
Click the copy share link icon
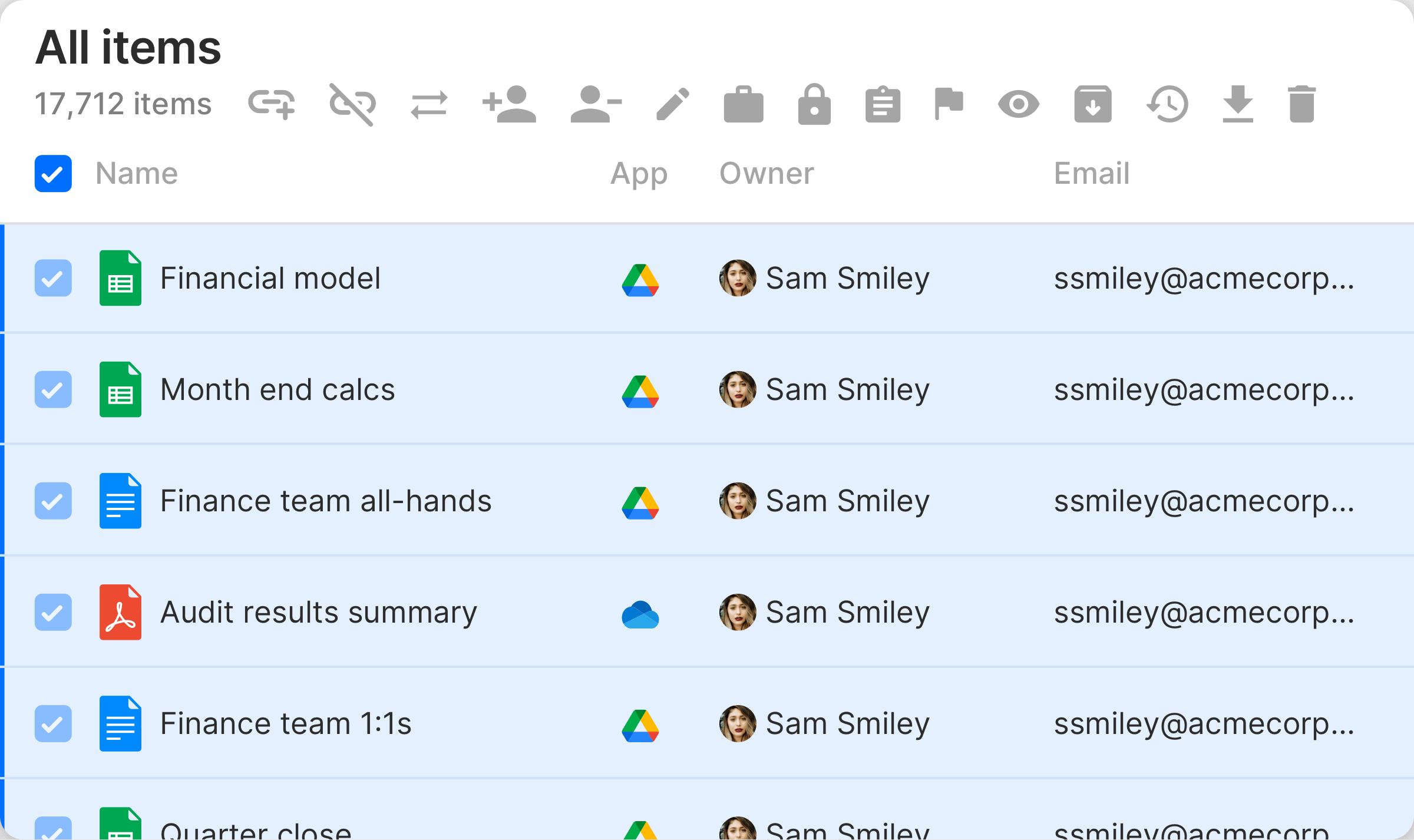tap(272, 104)
